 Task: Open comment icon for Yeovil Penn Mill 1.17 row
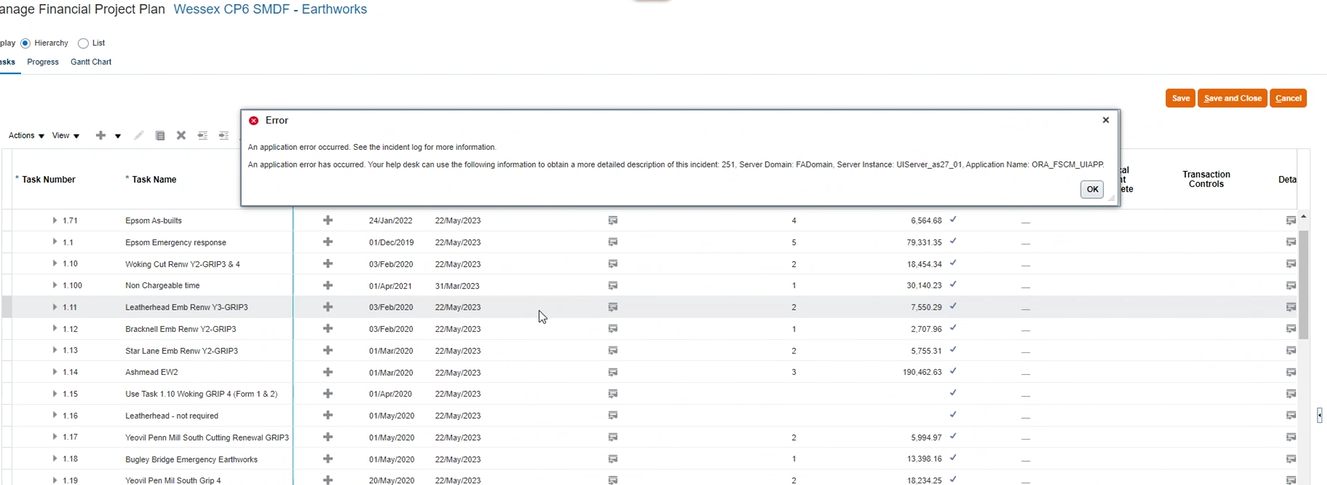(613, 437)
